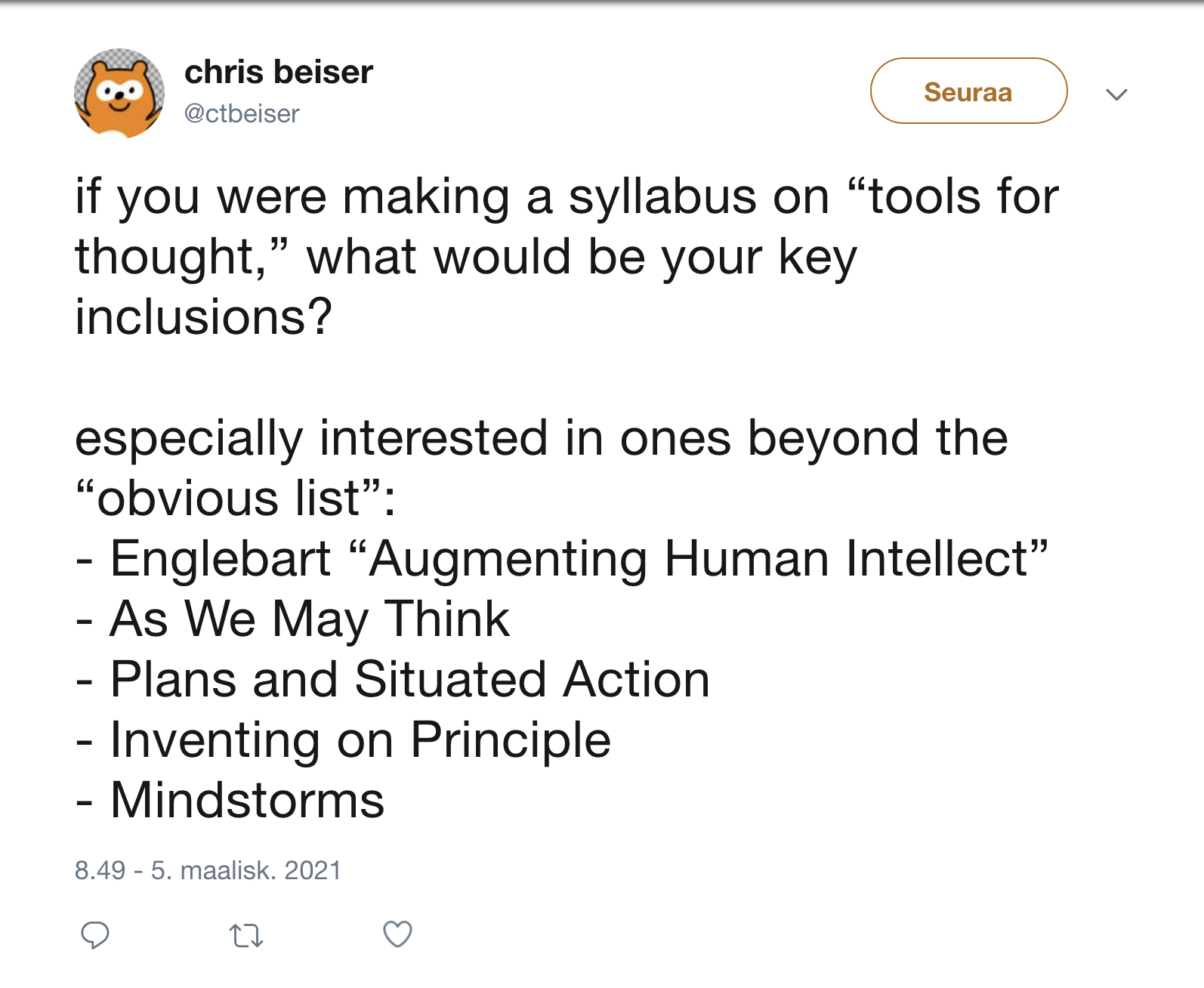Open chris beiser's bear avatar picture
This screenshot has width=1204, height=988.
tap(119, 94)
